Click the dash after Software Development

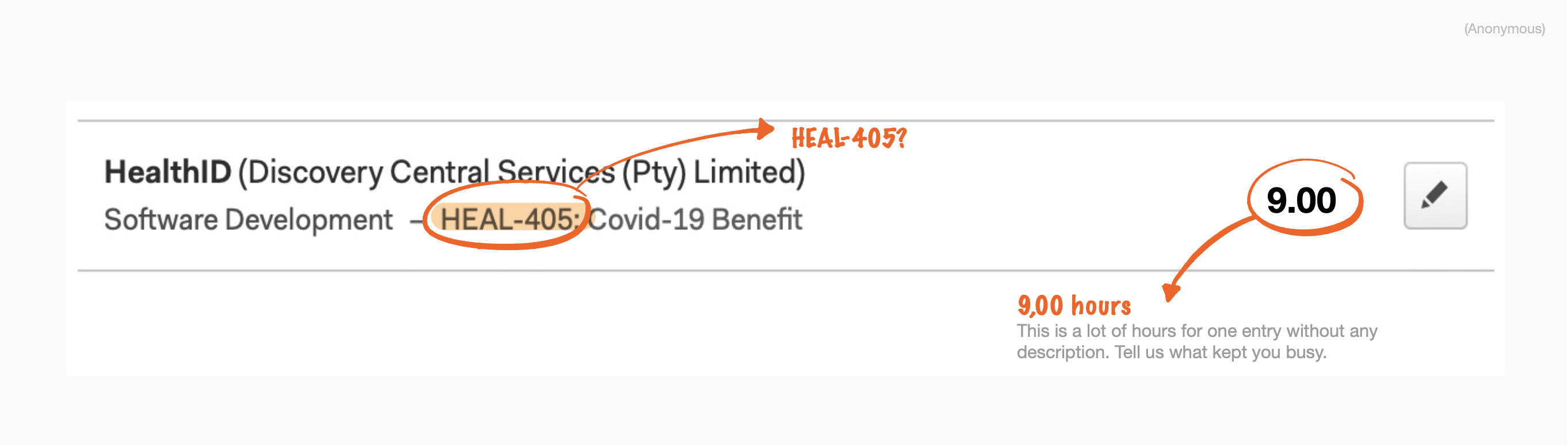(x=415, y=221)
